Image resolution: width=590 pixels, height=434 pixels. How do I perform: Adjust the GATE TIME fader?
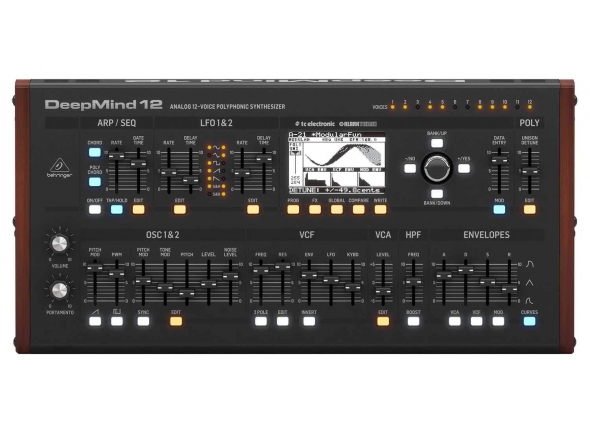click(x=138, y=163)
